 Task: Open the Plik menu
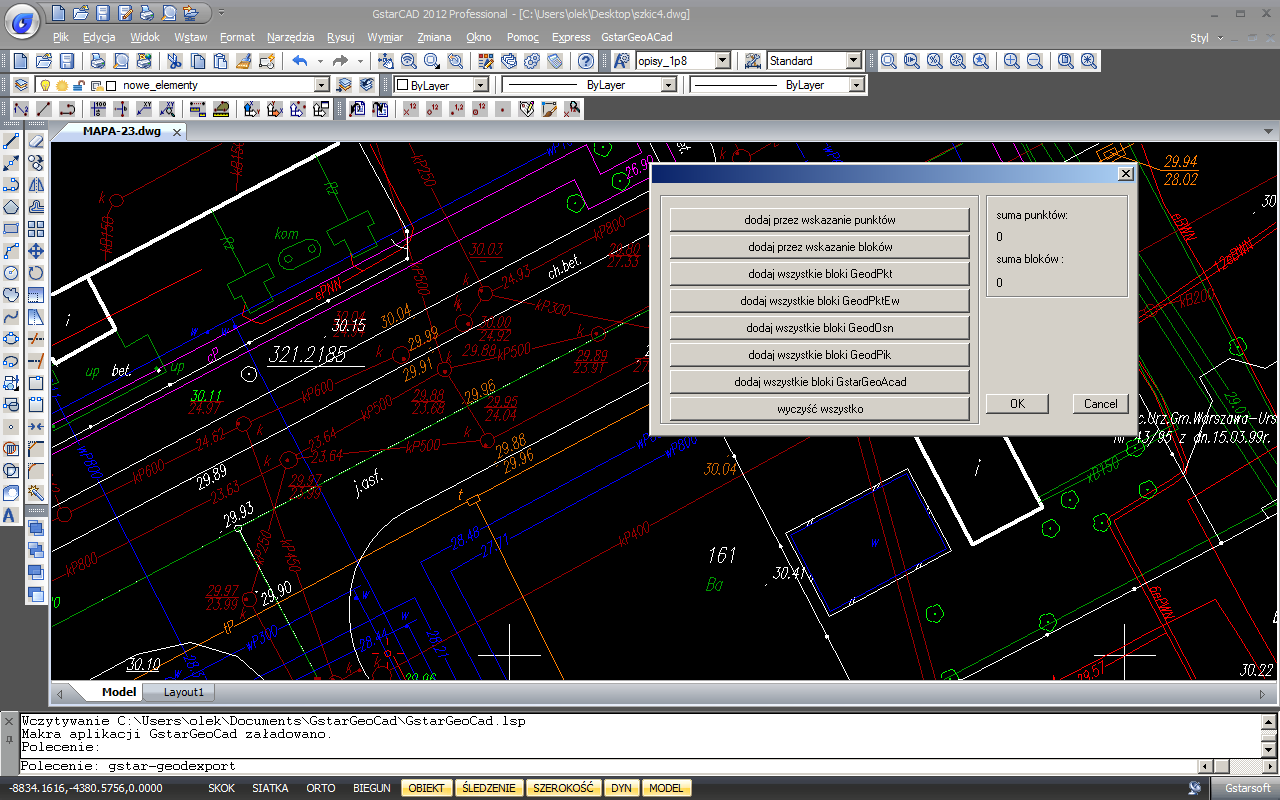60,37
